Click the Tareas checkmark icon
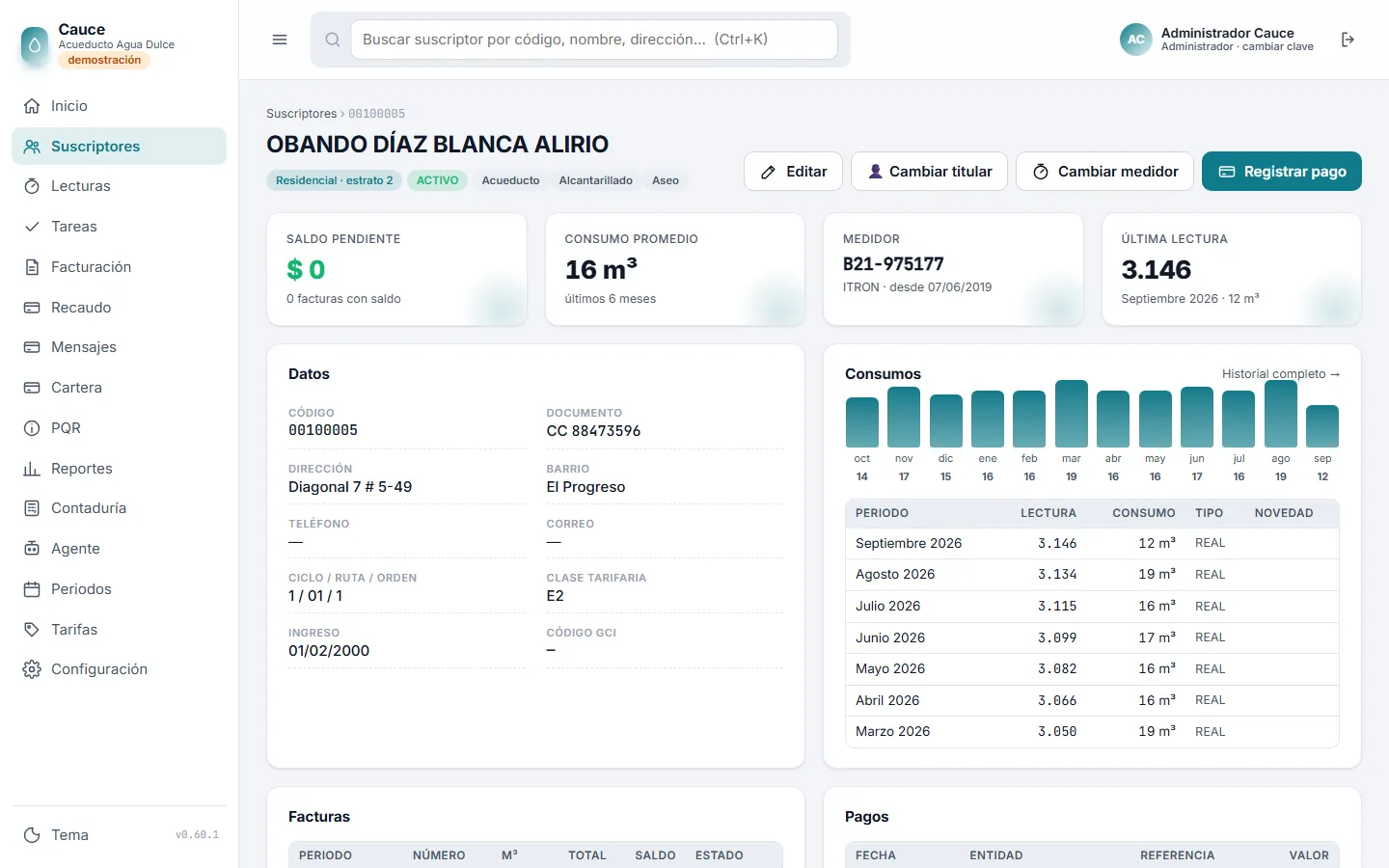The image size is (1389, 868). tap(32, 227)
